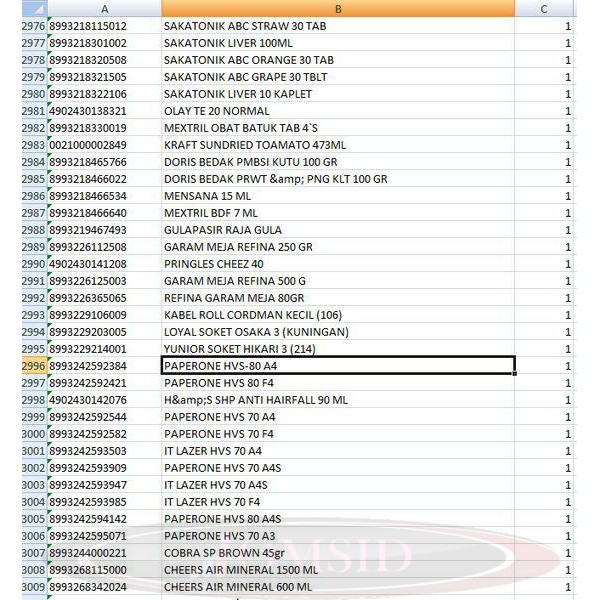Click the barcode cell 4902430142076
This screenshot has width=600, height=600.
[103, 400]
